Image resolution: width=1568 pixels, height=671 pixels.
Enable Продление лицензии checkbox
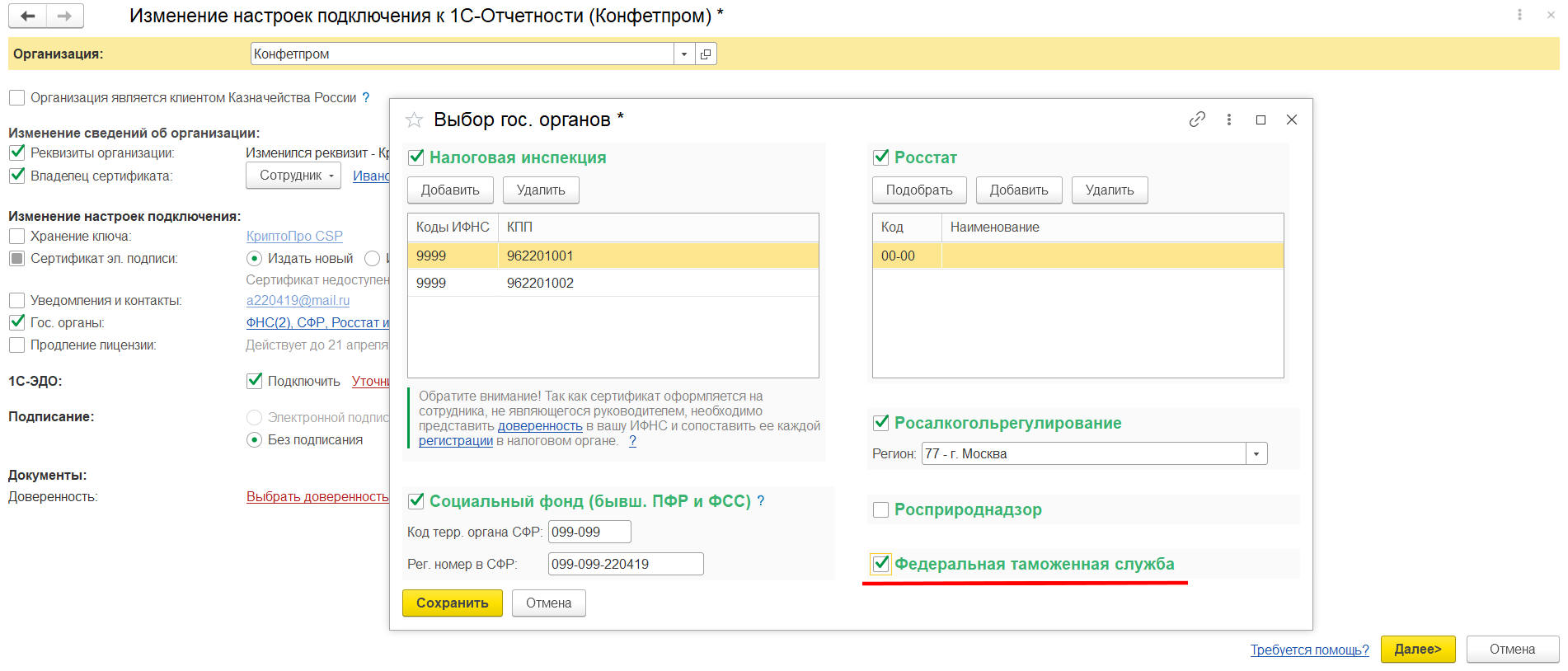click(x=16, y=345)
